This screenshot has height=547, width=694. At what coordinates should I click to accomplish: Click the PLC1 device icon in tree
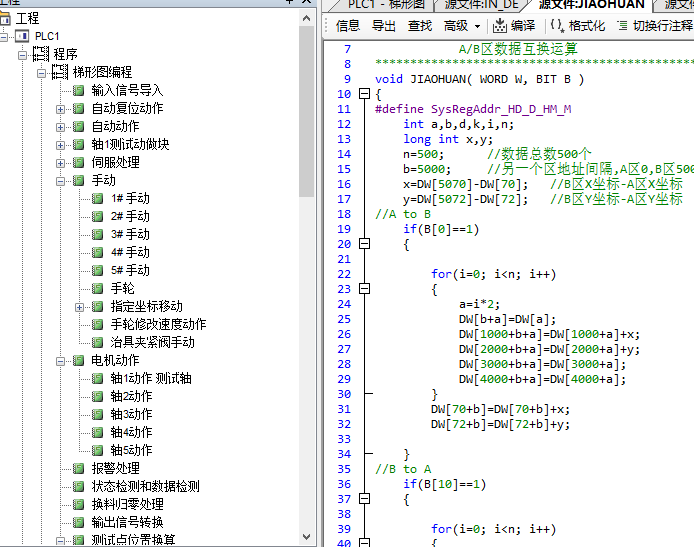(x=22, y=36)
